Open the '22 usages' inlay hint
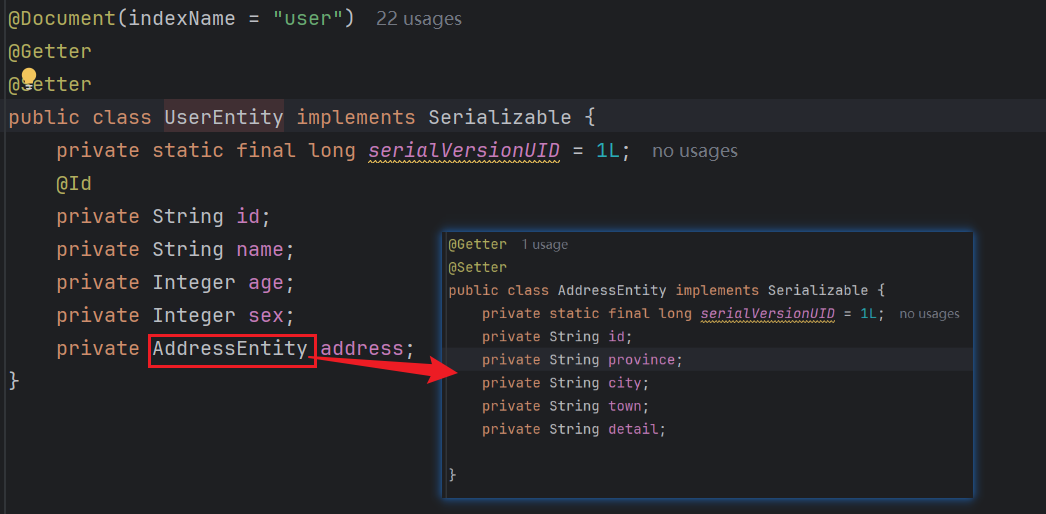The height and width of the screenshot is (514, 1046). (419, 19)
